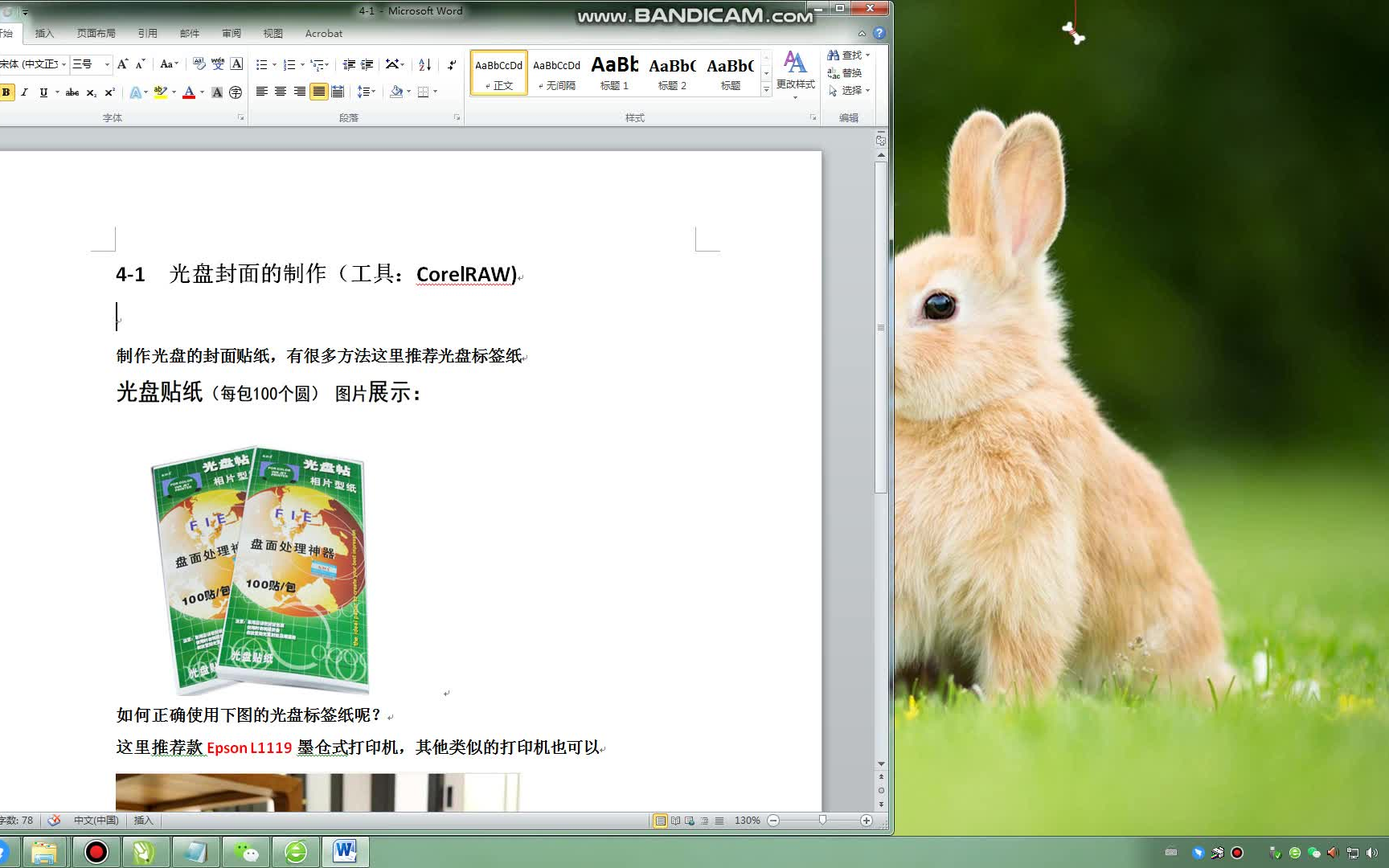Screen dimensions: 1389x868
Task: Open the 邮件 ribbon tab
Action: [x=190, y=33]
